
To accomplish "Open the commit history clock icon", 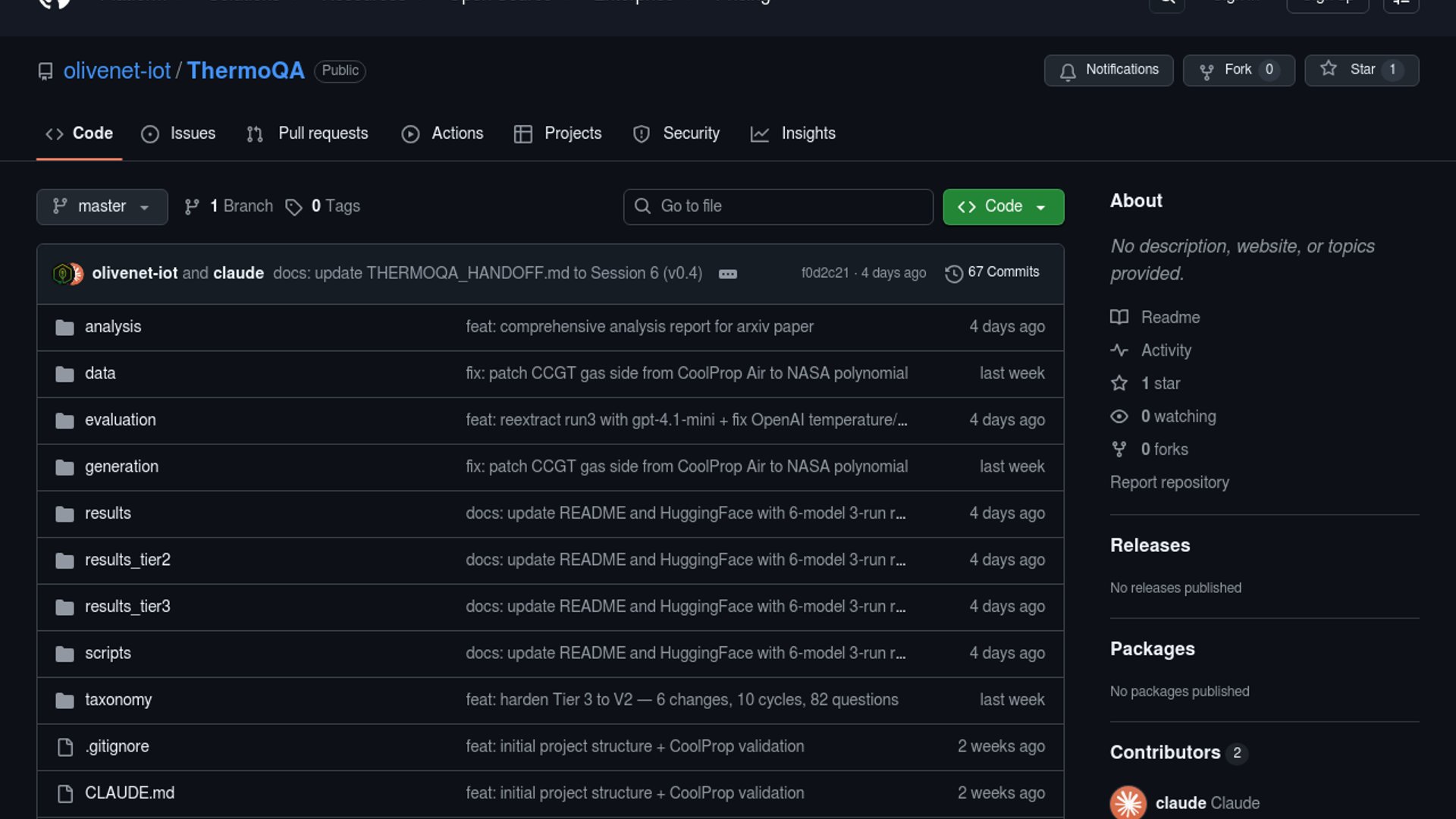I will coord(953,273).
